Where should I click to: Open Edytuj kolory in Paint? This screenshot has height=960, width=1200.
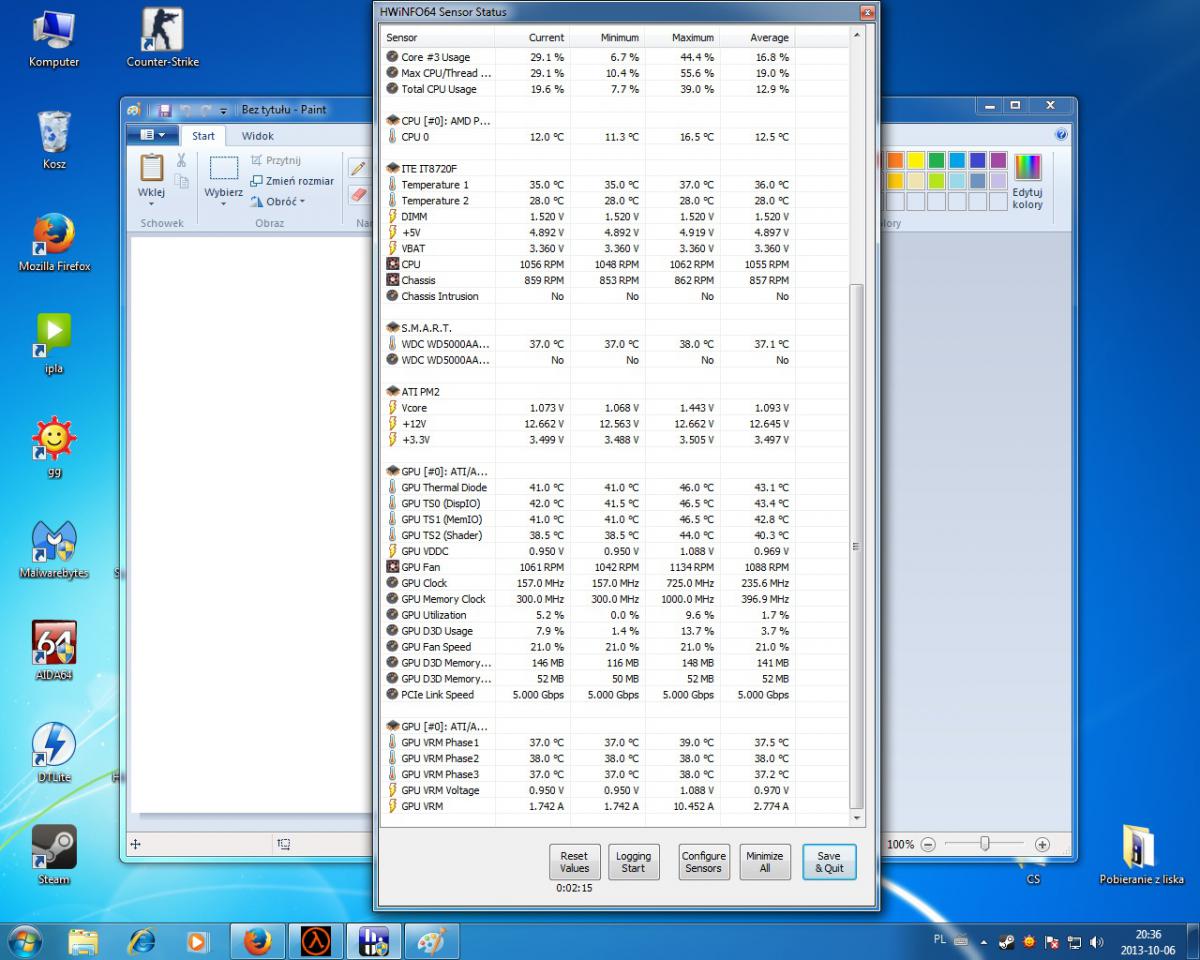click(1027, 181)
